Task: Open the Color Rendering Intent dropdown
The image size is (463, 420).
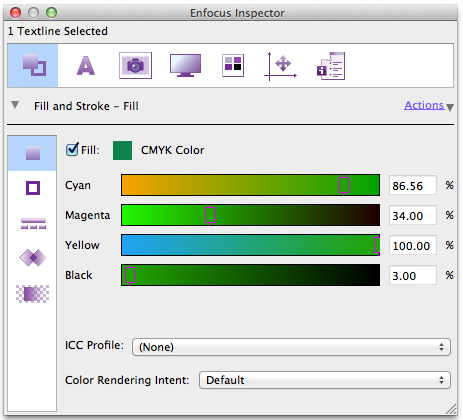Action: click(x=325, y=380)
